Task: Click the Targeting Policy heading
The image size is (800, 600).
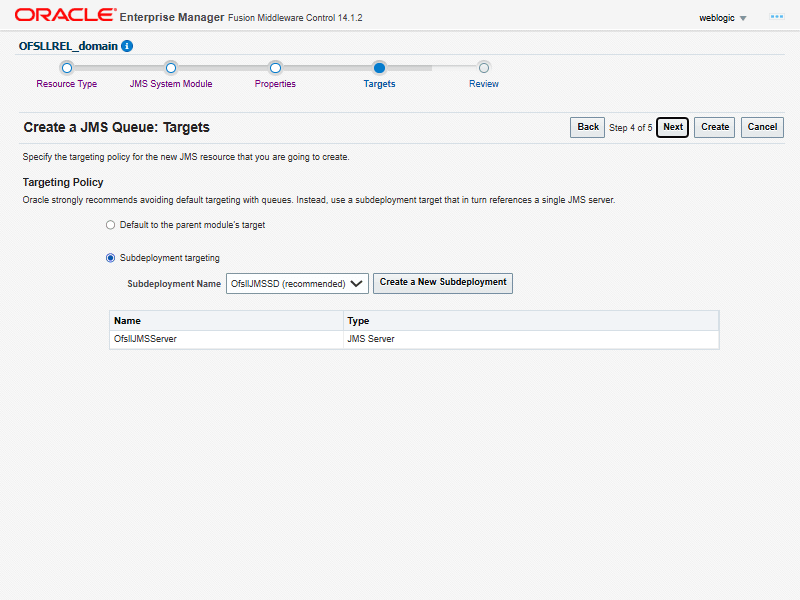Action: pyautogui.click(x=63, y=182)
